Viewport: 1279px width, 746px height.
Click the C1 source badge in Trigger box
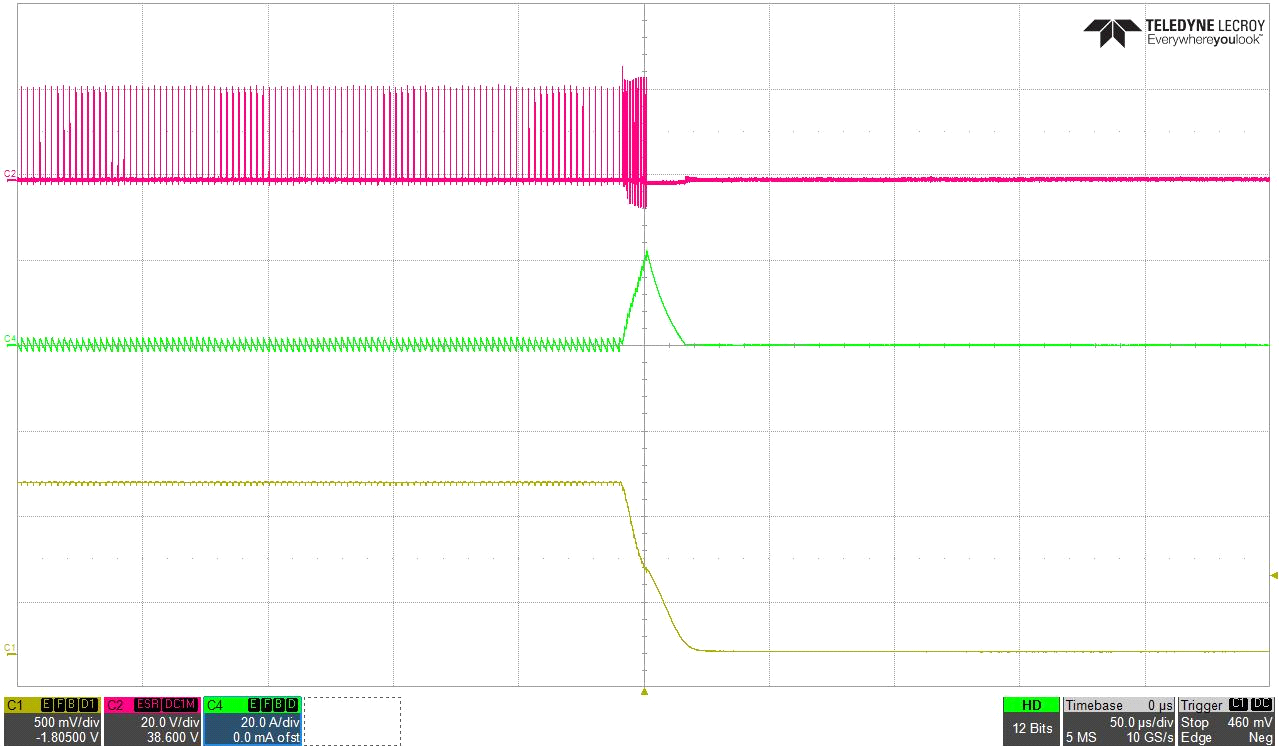(x=1238, y=705)
